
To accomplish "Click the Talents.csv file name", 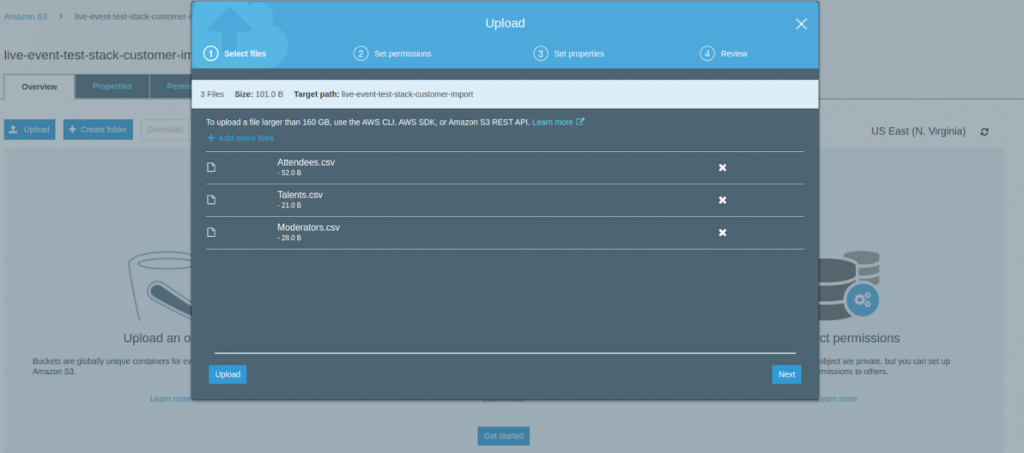I will (300, 195).
